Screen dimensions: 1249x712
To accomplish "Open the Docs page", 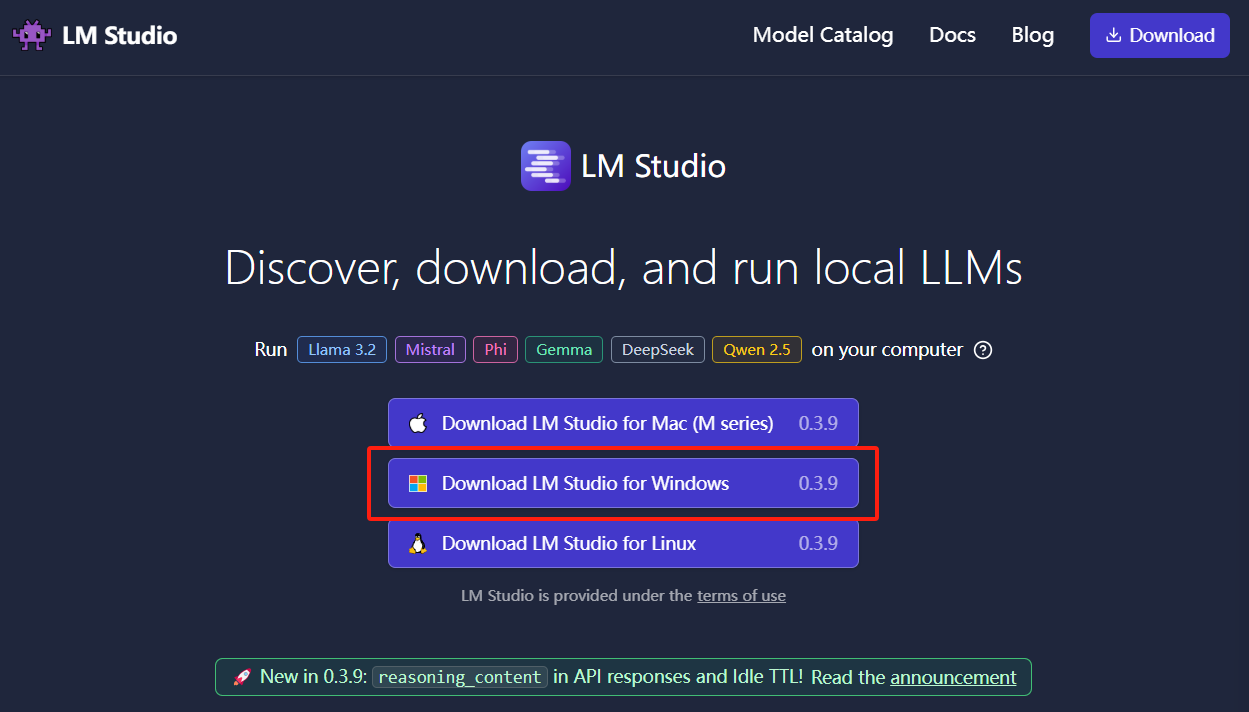I will [952, 35].
